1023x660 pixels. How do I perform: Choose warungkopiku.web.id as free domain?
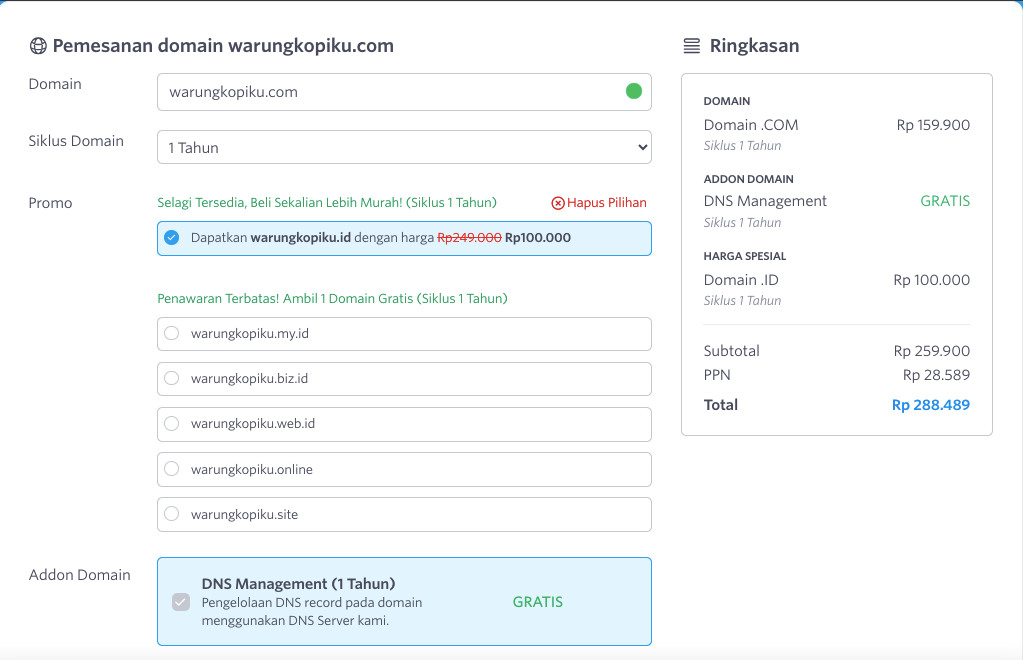pos(171,423)
